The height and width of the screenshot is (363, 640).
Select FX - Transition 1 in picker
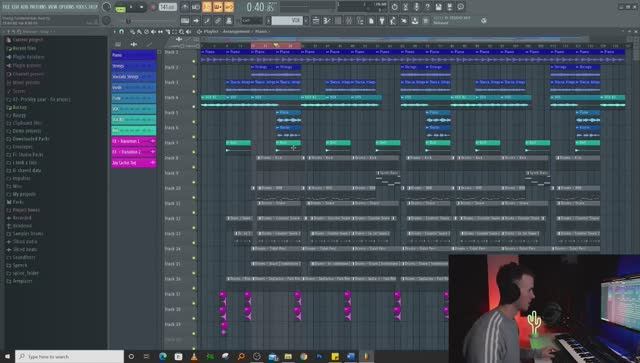pyautogui.click(x=134, y=141)
